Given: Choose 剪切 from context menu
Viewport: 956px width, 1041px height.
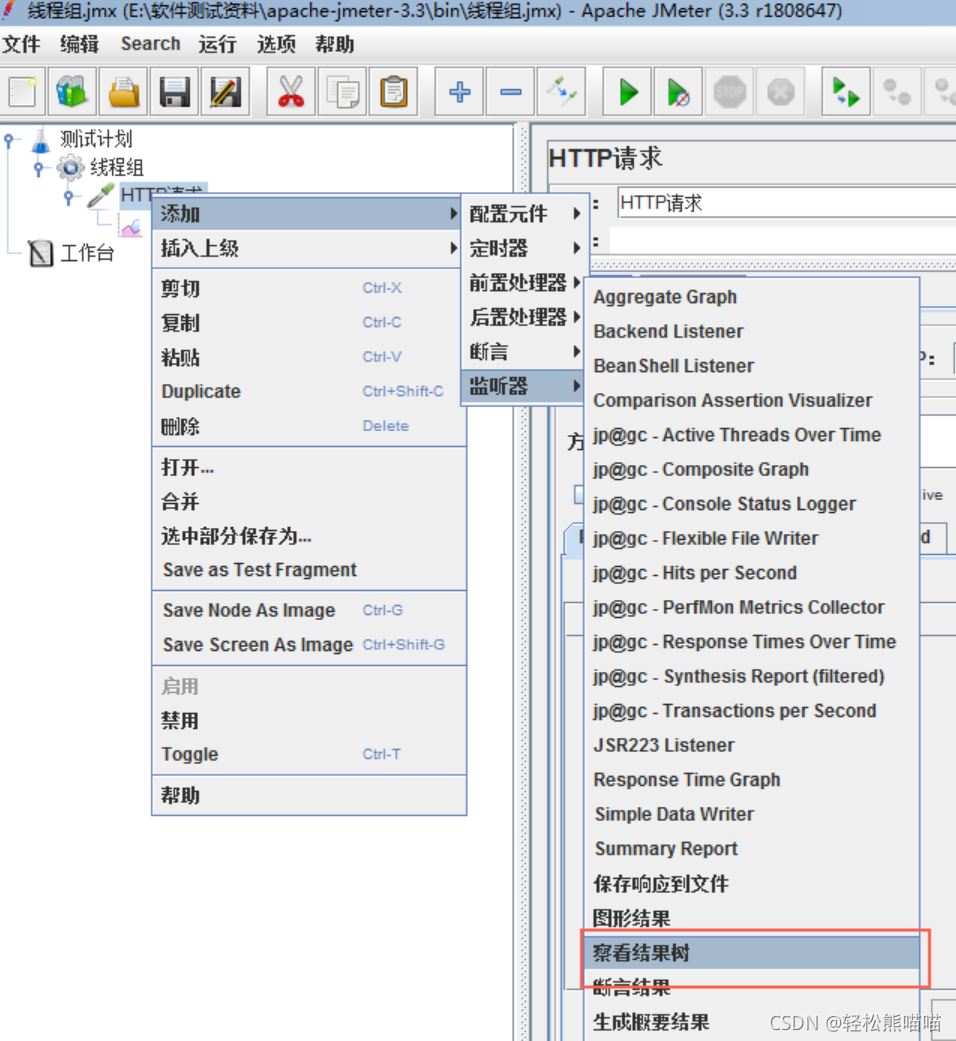Looking at the screenshot, I should (308, 288).
